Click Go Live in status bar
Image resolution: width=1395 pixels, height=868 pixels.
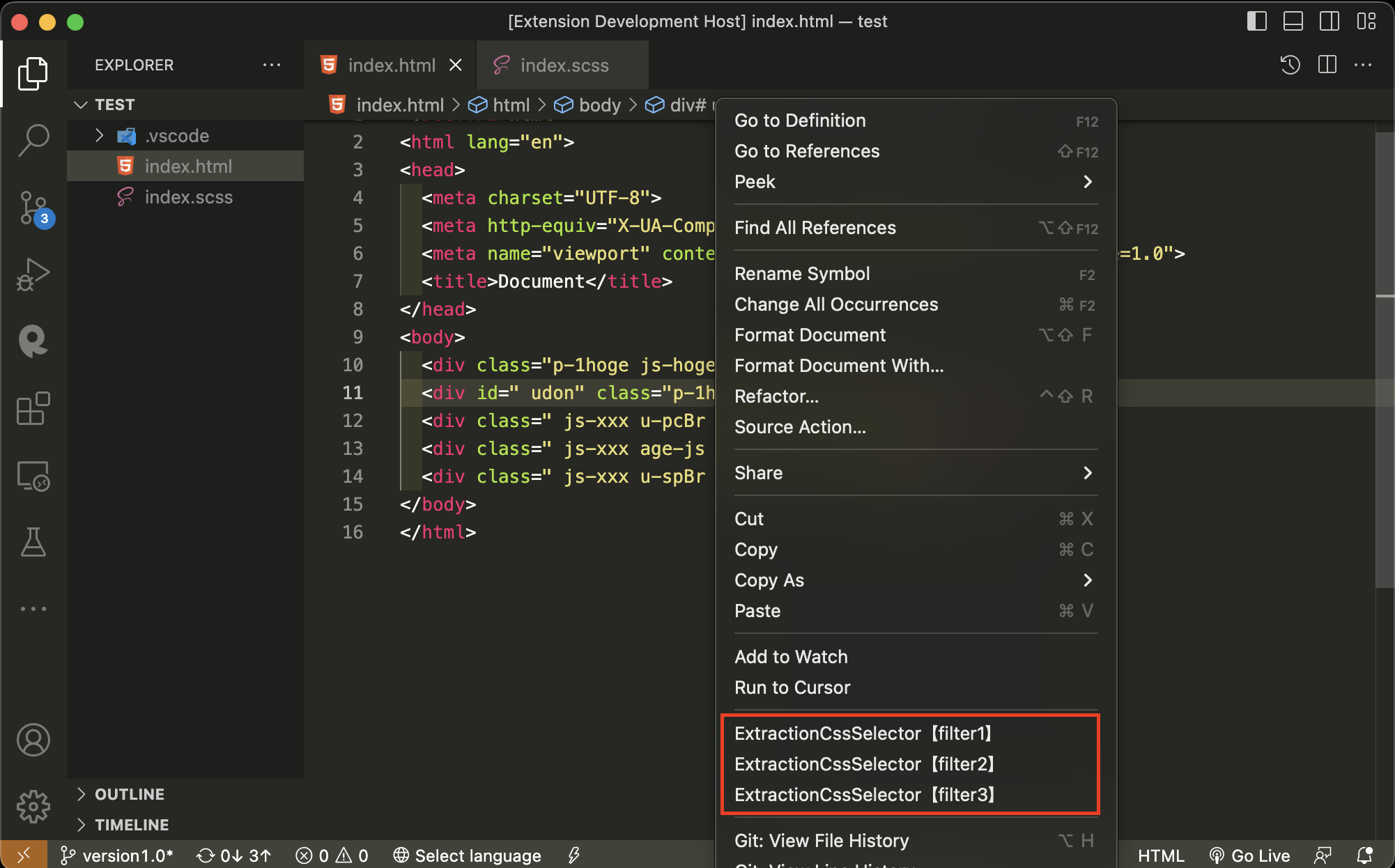point(1250,855)
